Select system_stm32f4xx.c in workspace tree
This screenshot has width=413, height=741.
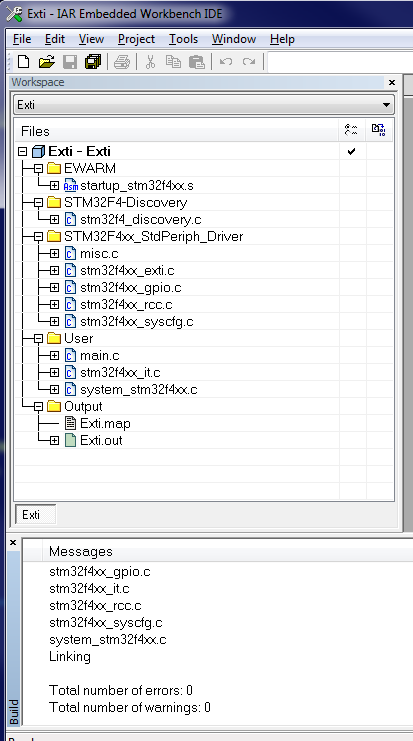138,389
